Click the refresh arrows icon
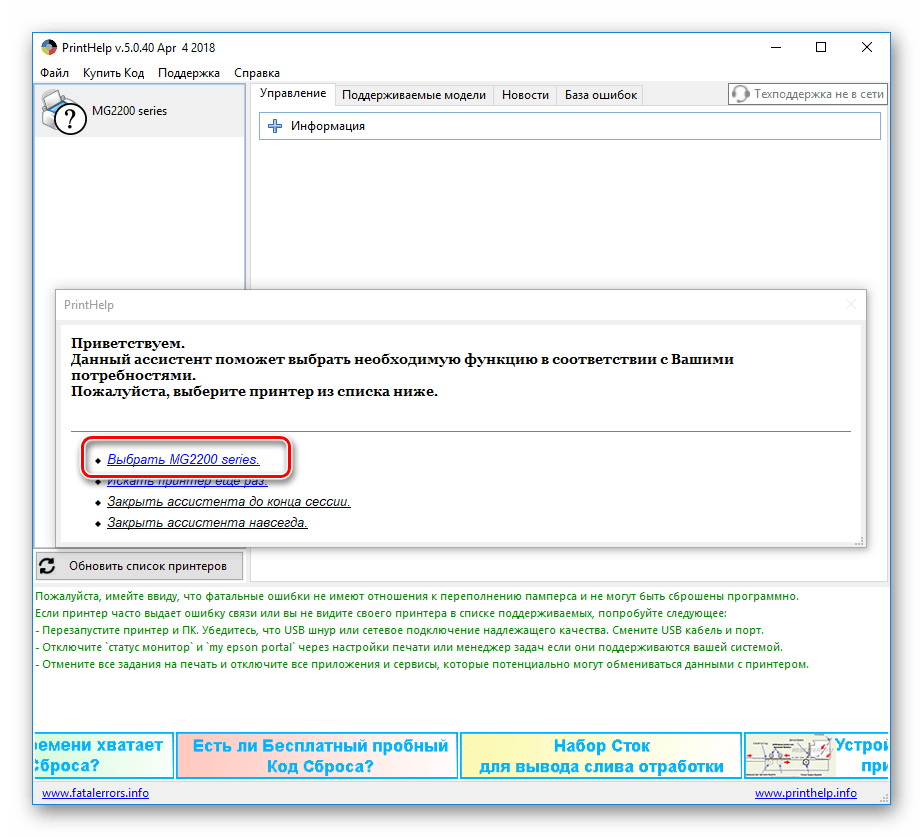 point(47,566)
